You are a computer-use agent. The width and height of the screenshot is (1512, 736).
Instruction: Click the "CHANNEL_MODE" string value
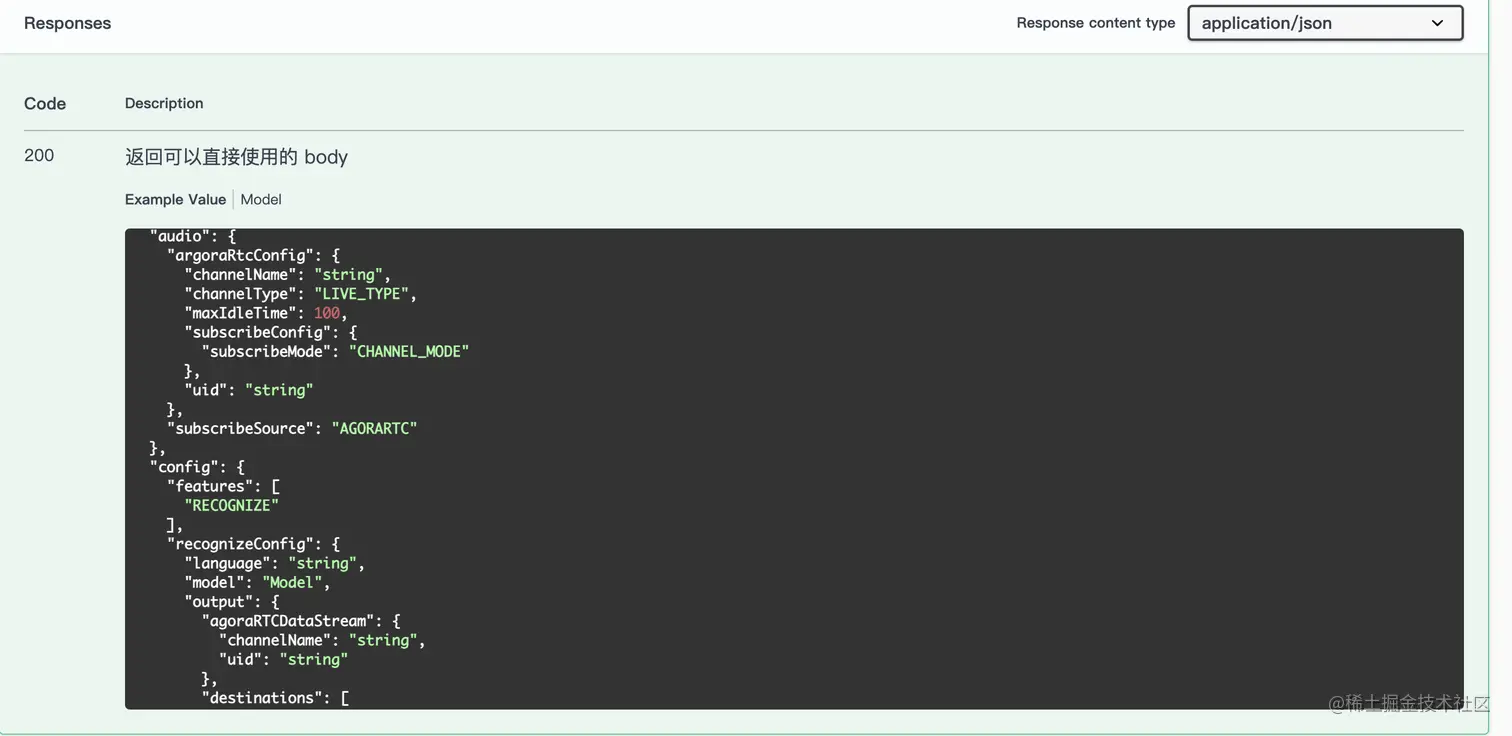tap(409, 352)
